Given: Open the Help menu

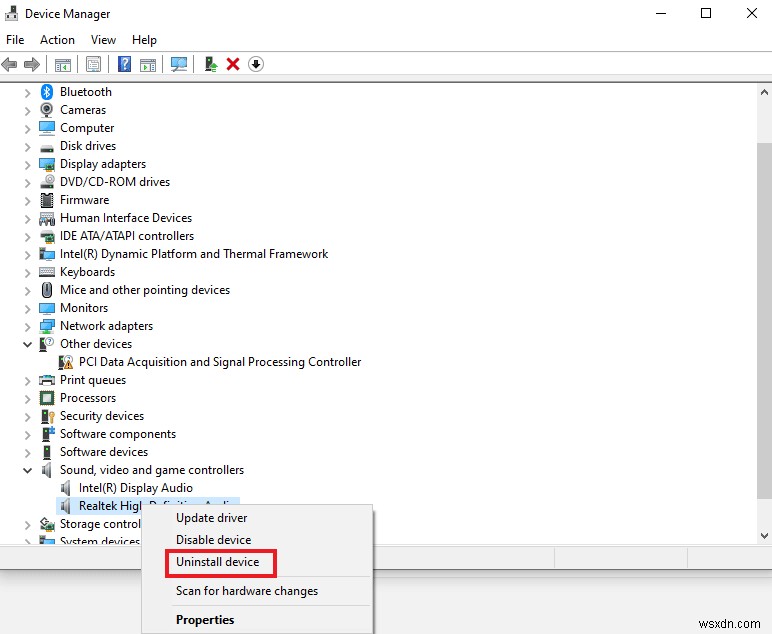Looking at the screenshot, I should point(144,39).
